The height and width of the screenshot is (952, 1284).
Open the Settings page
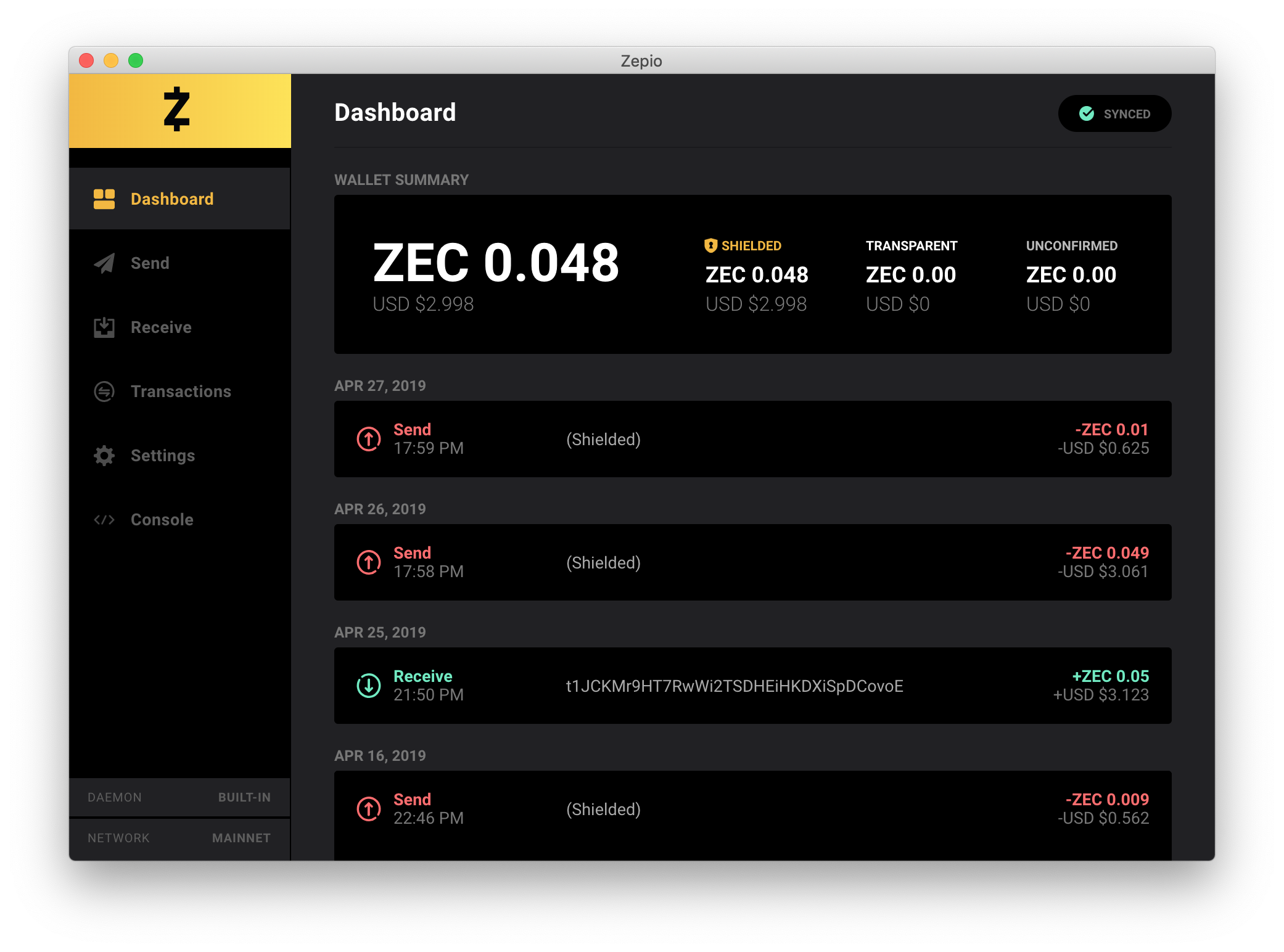(162, 456)
